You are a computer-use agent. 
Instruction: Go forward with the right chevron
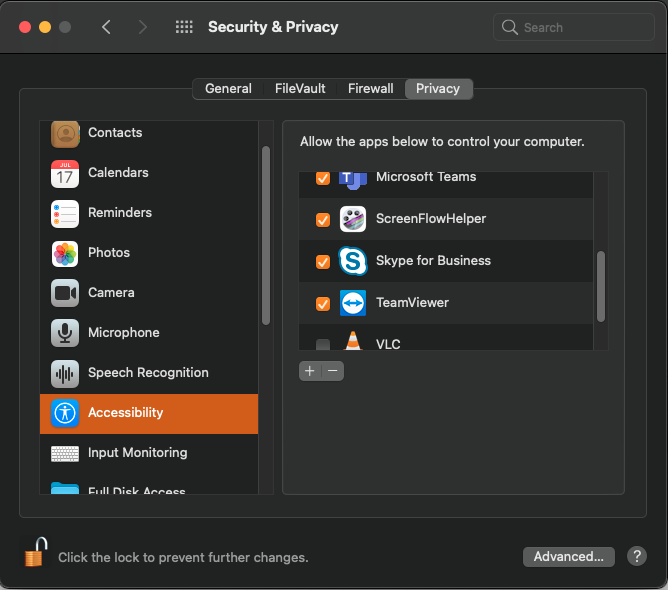point(143,27)
